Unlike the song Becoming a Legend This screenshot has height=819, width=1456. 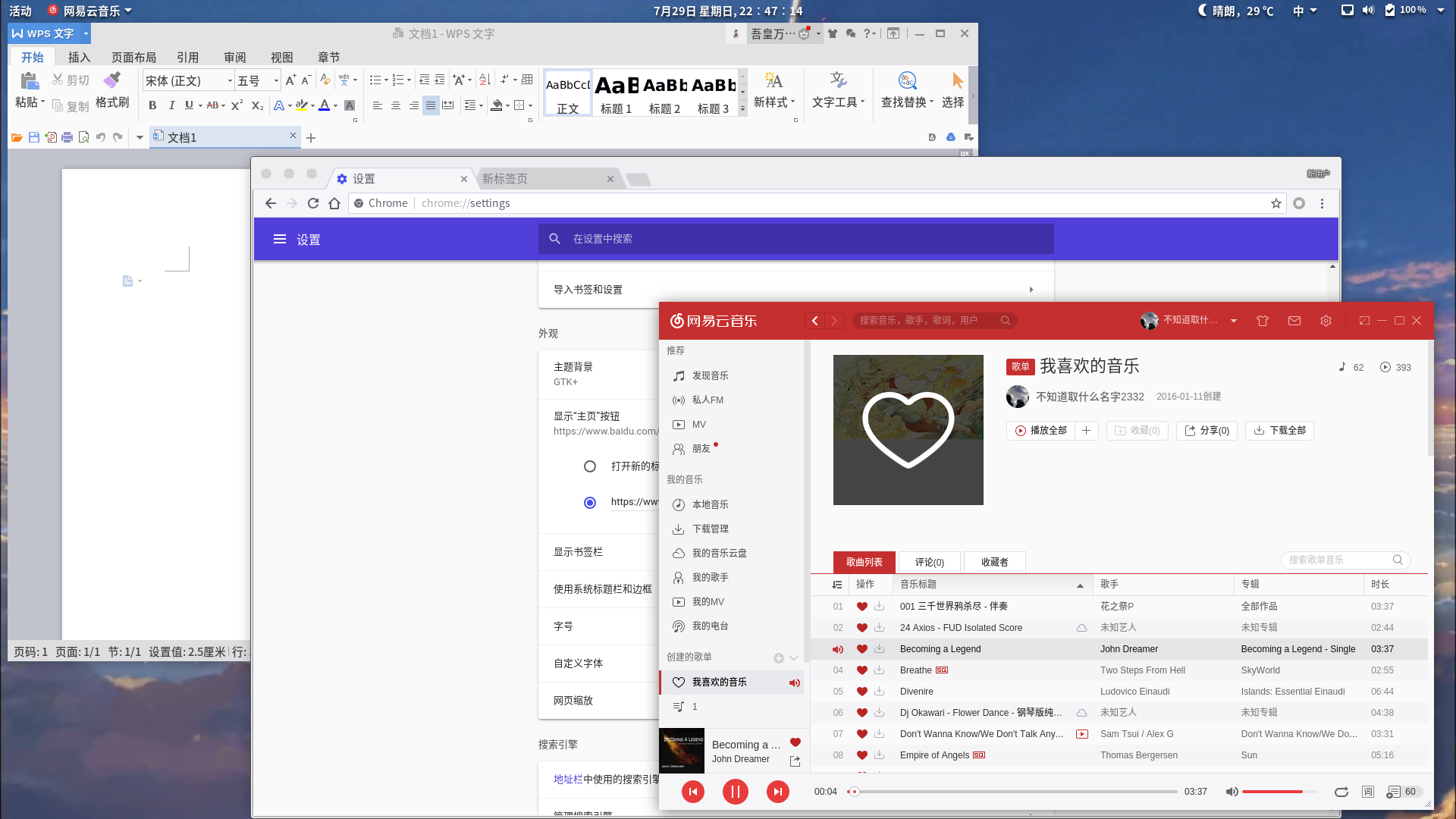861,649
